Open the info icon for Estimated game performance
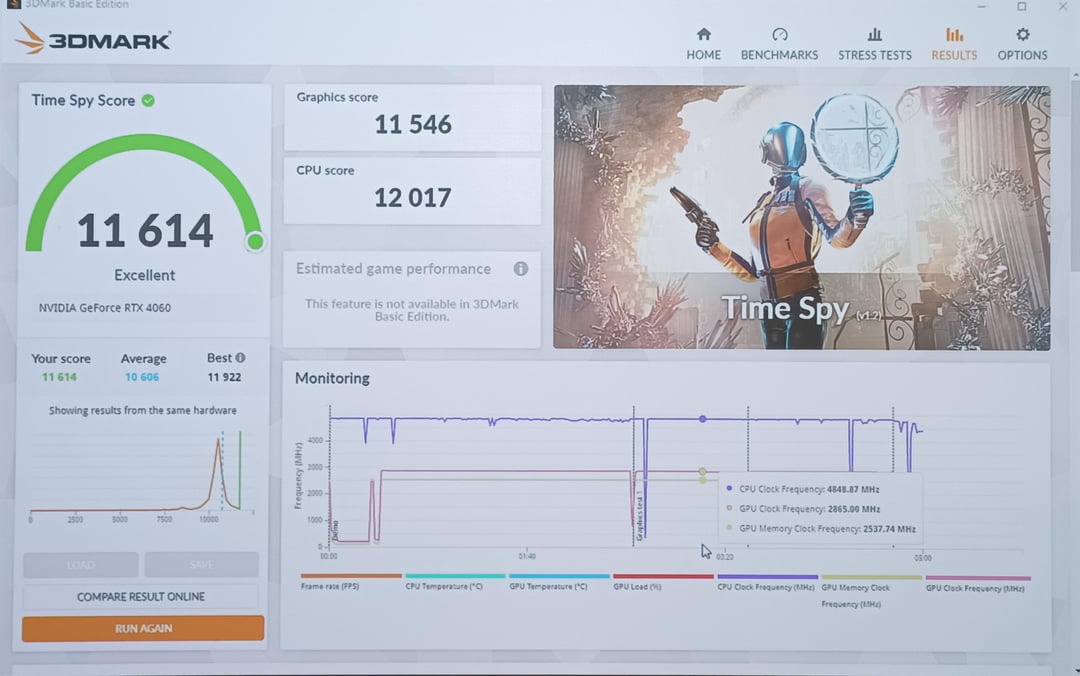The height and width of the screenshot is (676, 1080). pos(521,269)
